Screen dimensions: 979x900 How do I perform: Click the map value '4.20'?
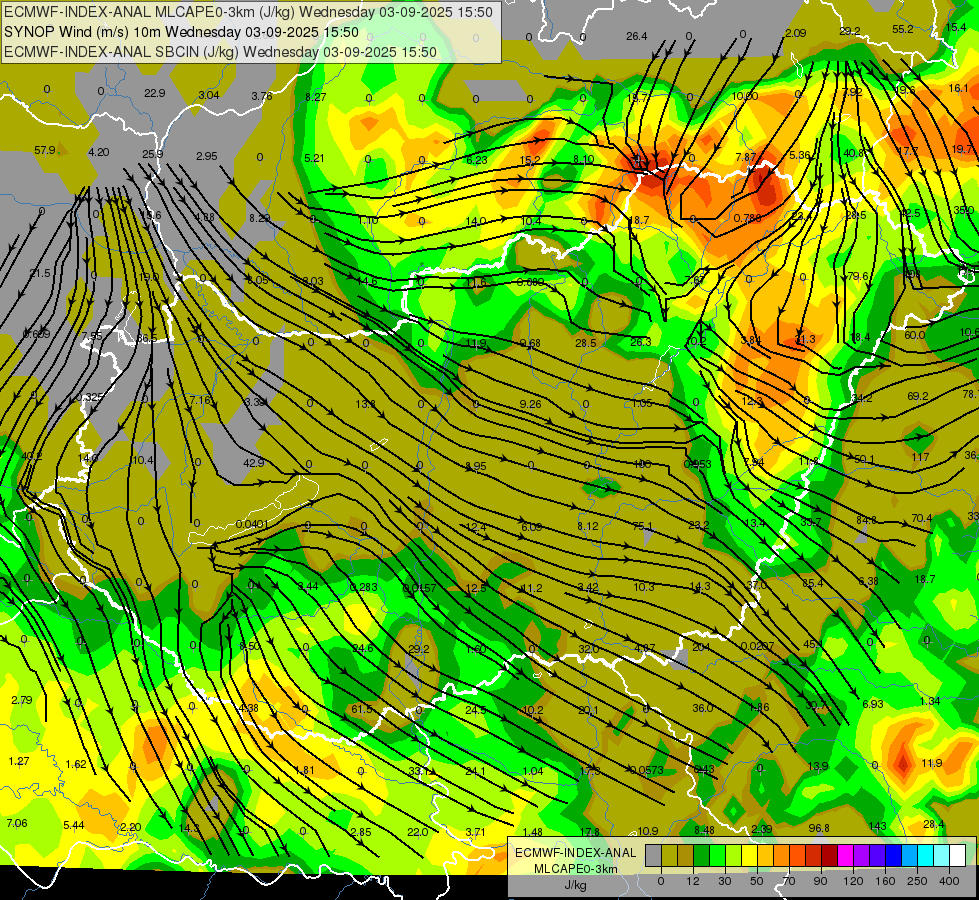(x=99, y=152)
